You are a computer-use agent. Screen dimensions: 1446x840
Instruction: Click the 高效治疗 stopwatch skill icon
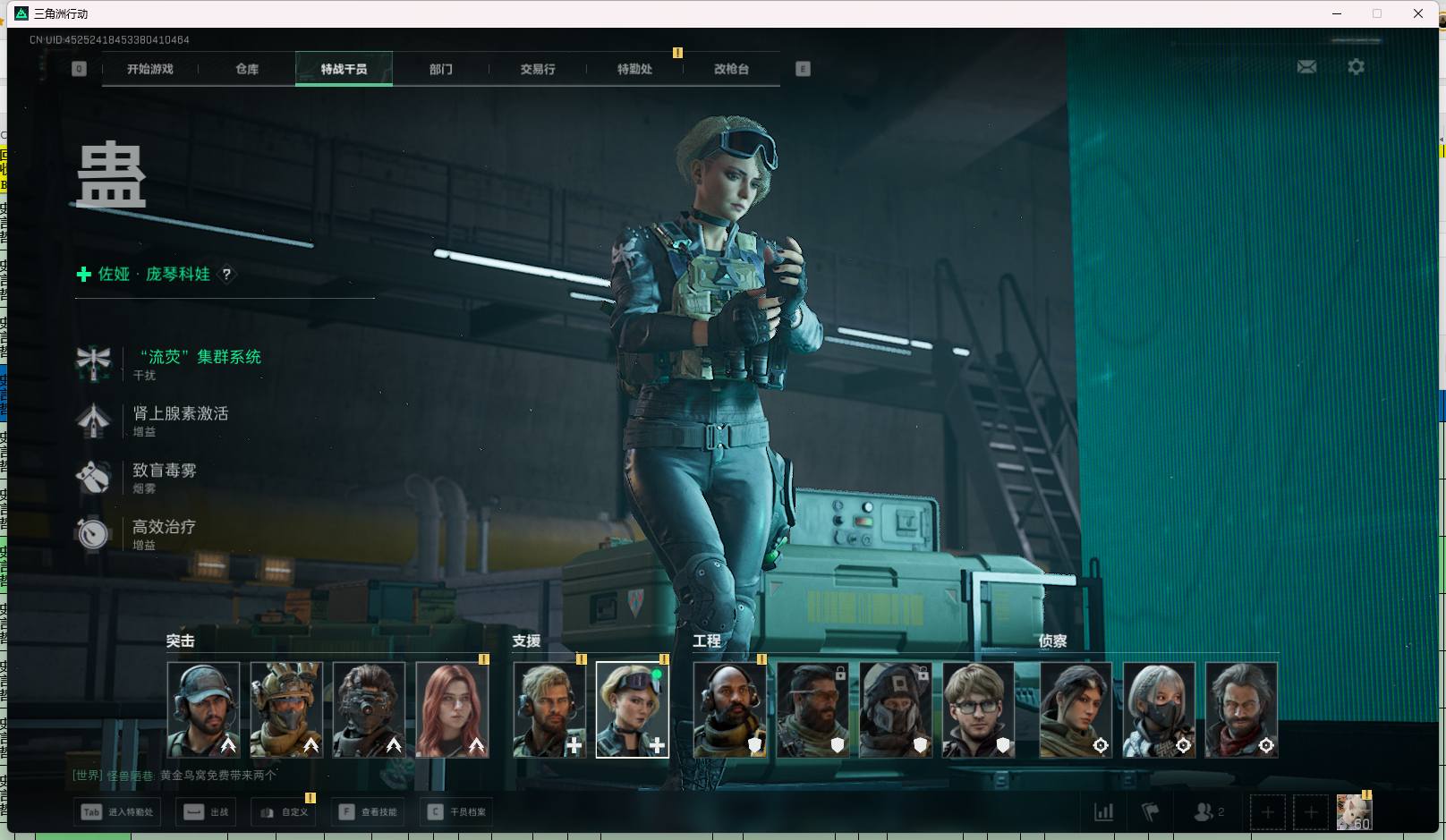pyautogui.click(x=93, y=533)
